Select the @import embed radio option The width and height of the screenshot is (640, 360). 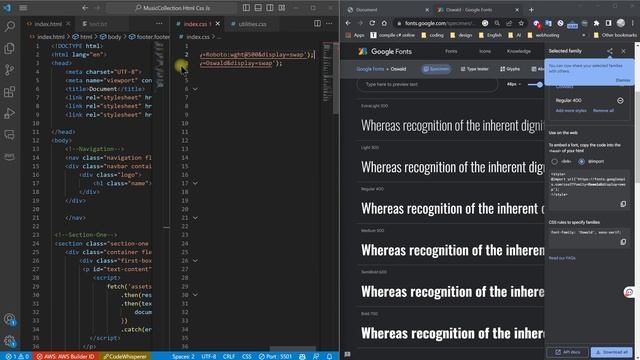tap(582, 162)
